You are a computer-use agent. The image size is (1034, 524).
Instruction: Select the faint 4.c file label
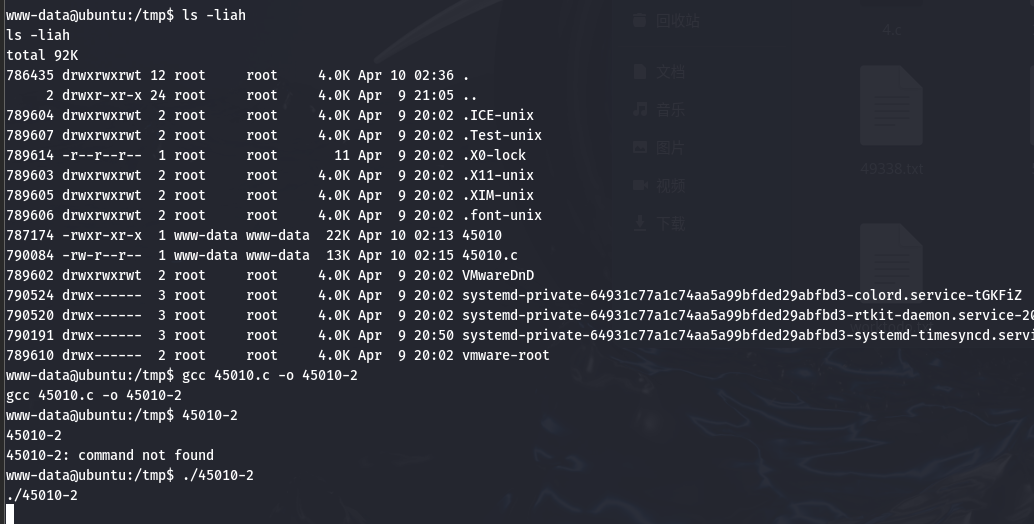coord(892,30)
